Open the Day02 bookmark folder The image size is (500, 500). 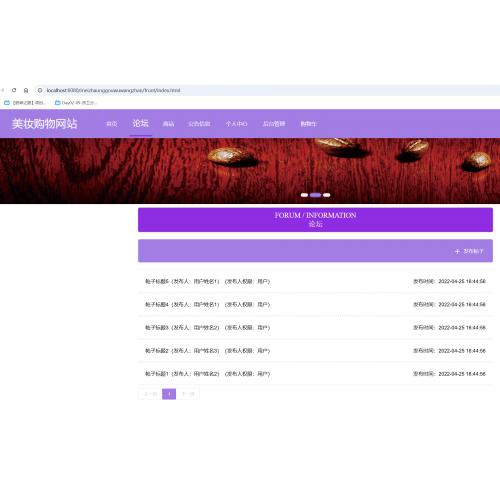[76, 103]
